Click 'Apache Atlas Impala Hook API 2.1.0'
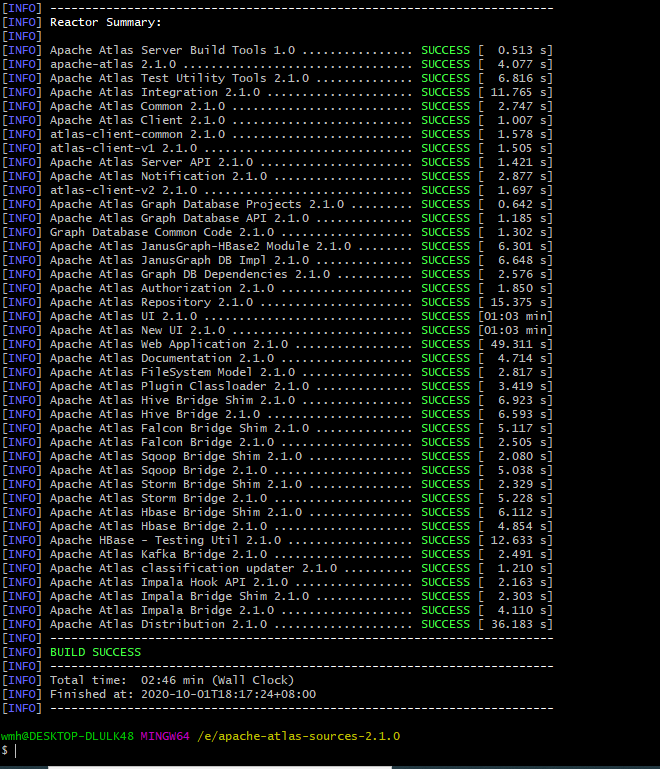Image resolution: width=660 pixels, height=769 pixels. pos(169,583)
